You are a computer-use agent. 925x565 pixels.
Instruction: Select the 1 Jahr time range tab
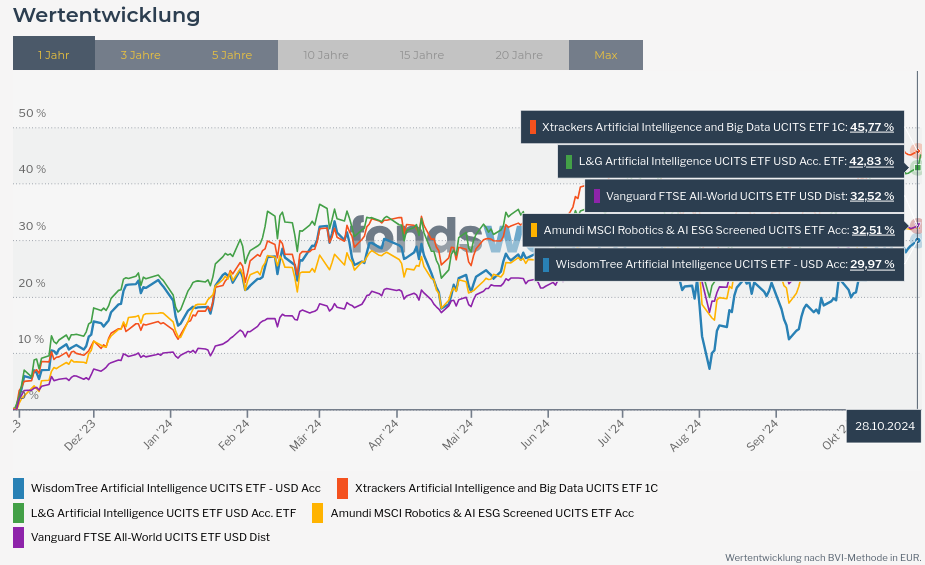[54, 54]
